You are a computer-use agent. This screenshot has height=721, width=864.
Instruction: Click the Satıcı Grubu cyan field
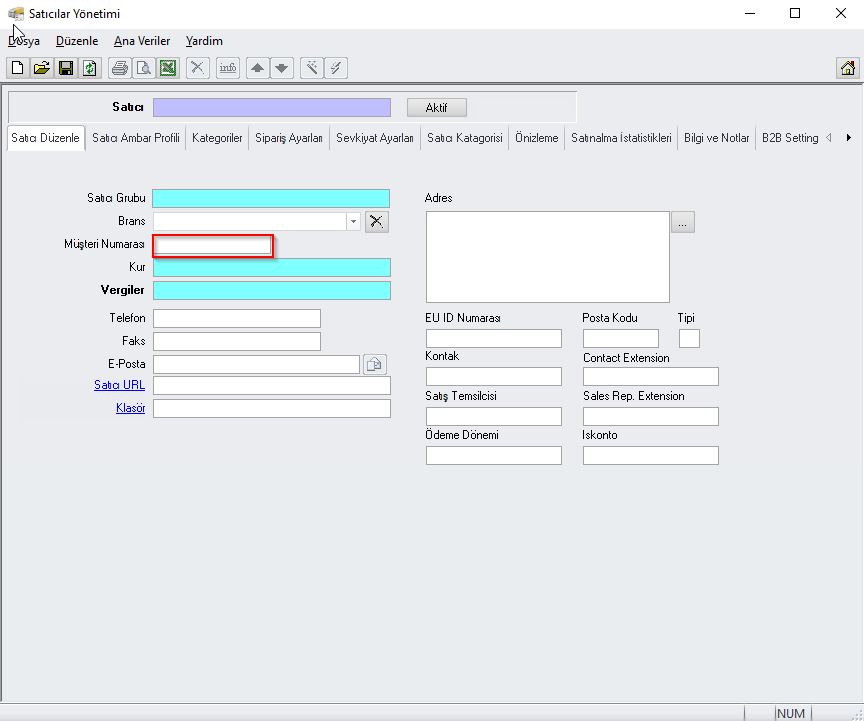(x=271, y=198)
